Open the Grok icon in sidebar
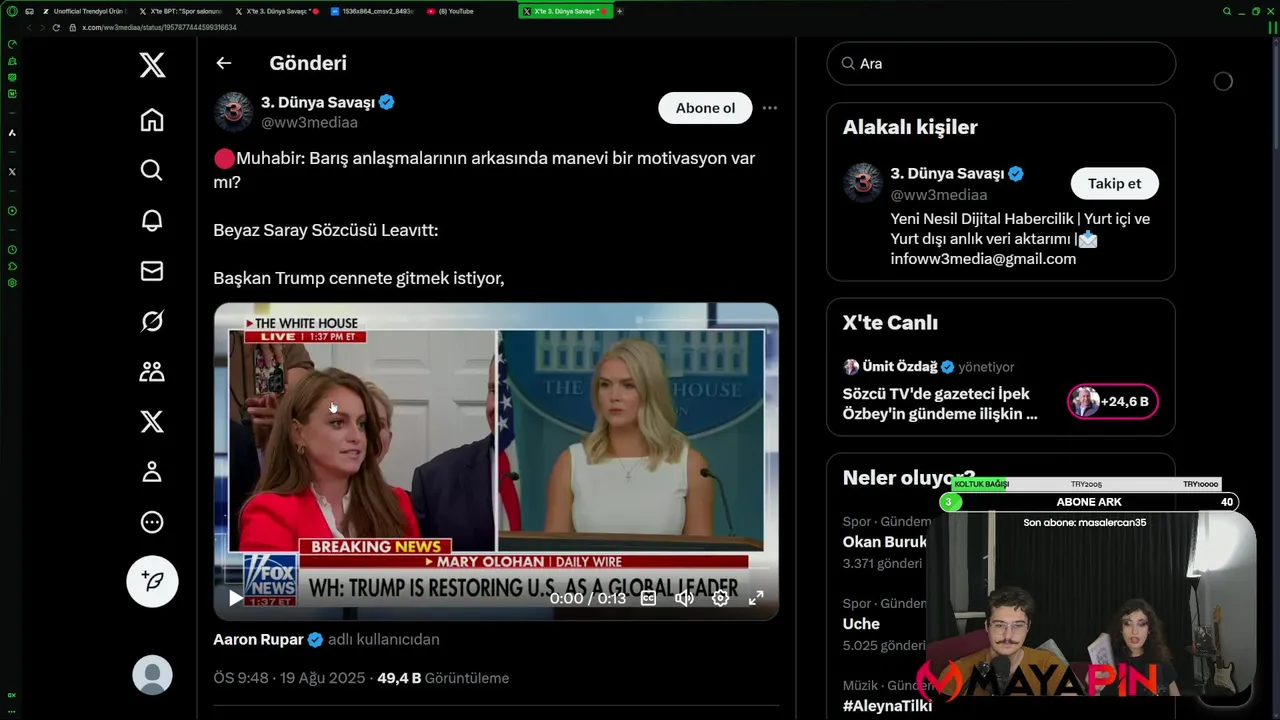This screenshot has height=720, width=1280. [x=152, y=321]
